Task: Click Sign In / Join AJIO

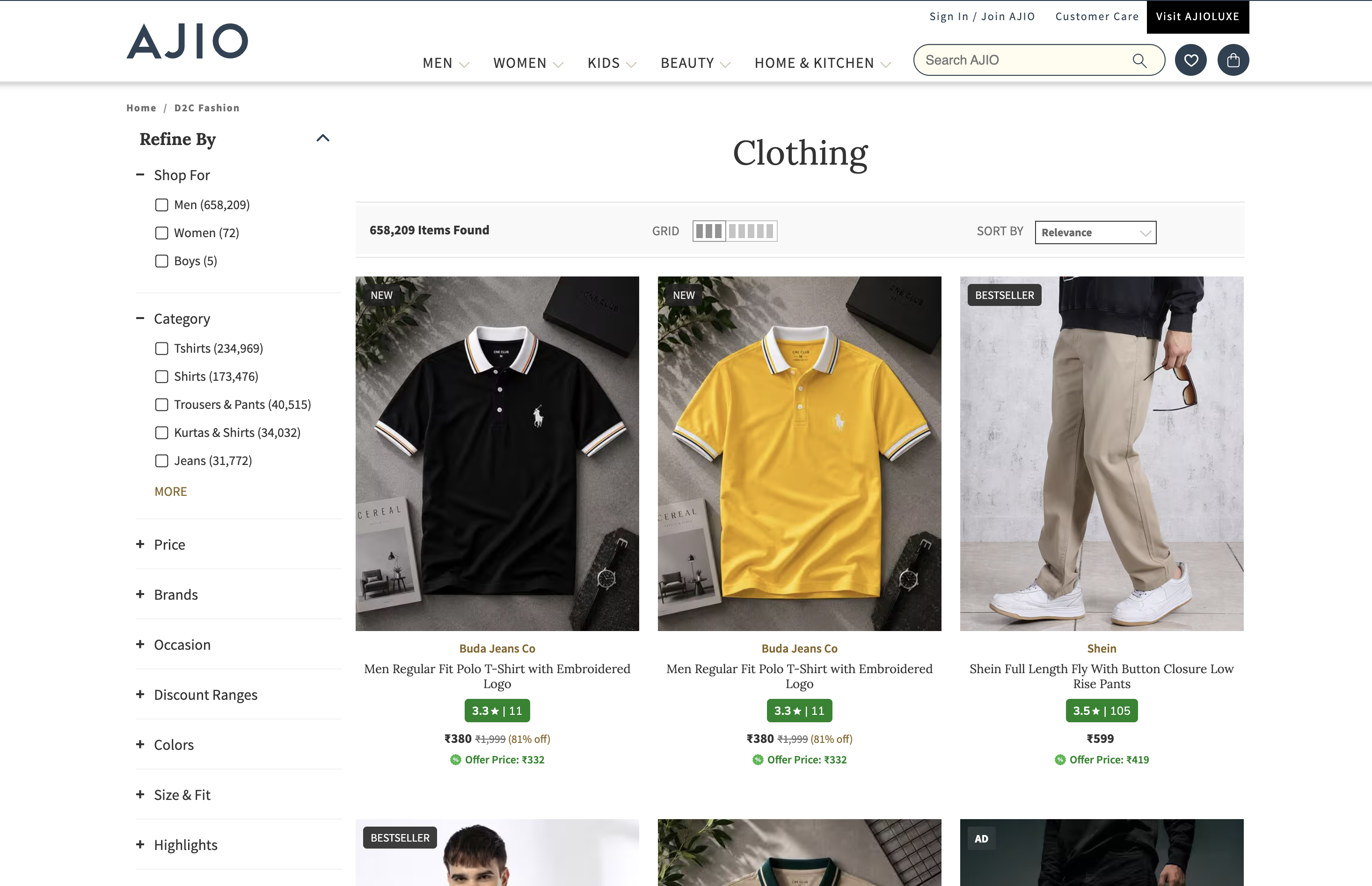Action: click(982, 17)
